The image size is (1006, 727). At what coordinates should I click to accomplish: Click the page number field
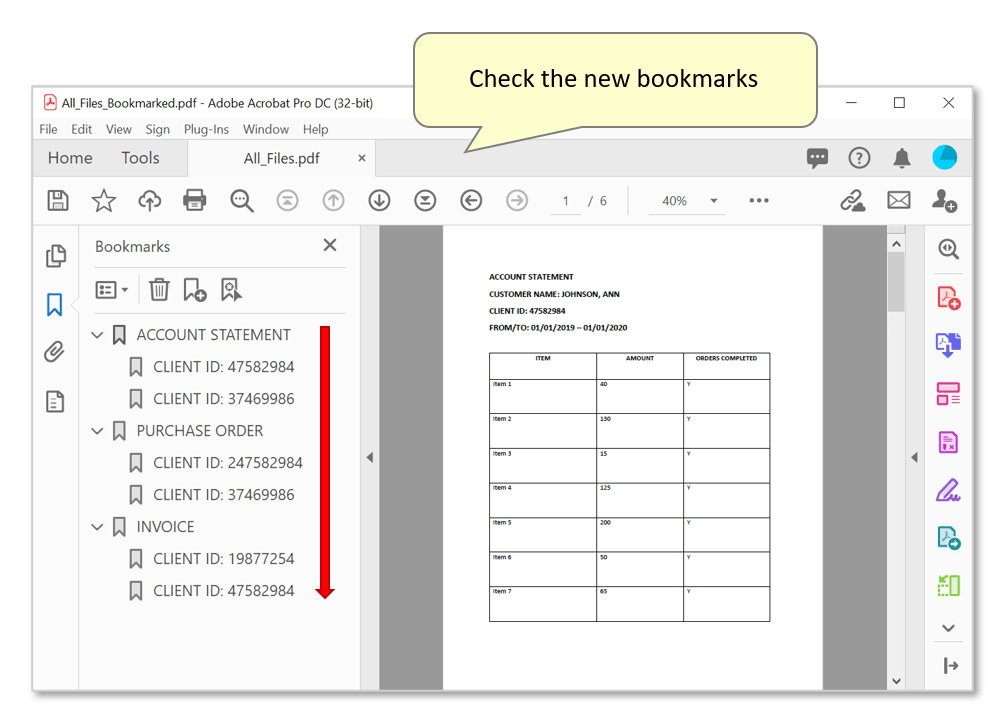[565, 200]
